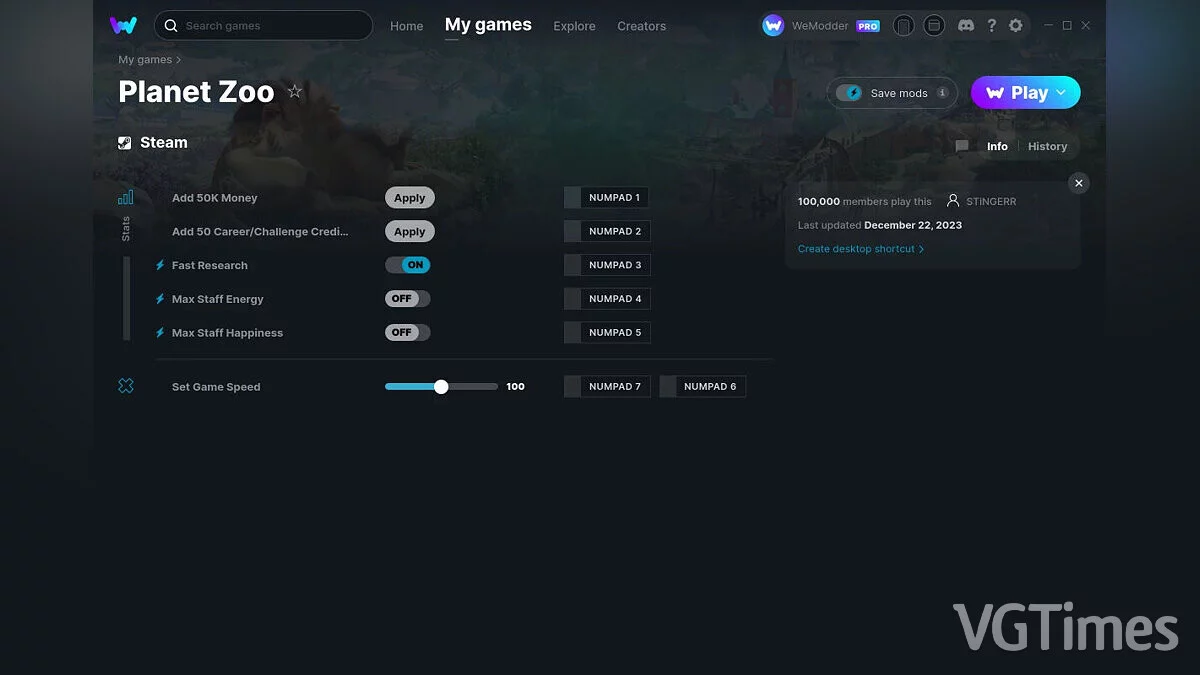Image resolution: width=1200 pixels, height=675 pixels.
Task: Change the NUMPAD 5 hotkey binding
Action: 607,333
